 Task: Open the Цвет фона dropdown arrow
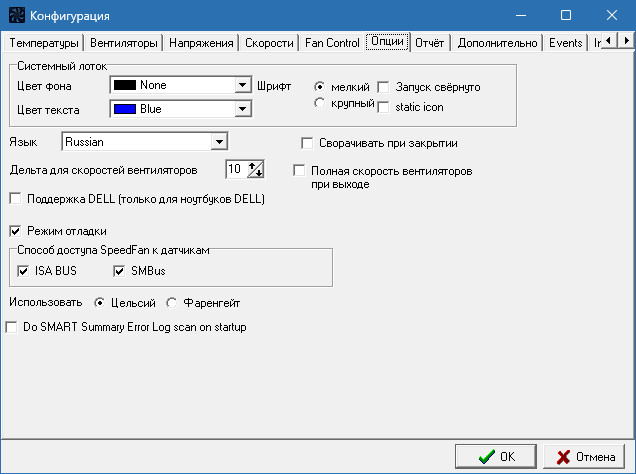(243, 85)
